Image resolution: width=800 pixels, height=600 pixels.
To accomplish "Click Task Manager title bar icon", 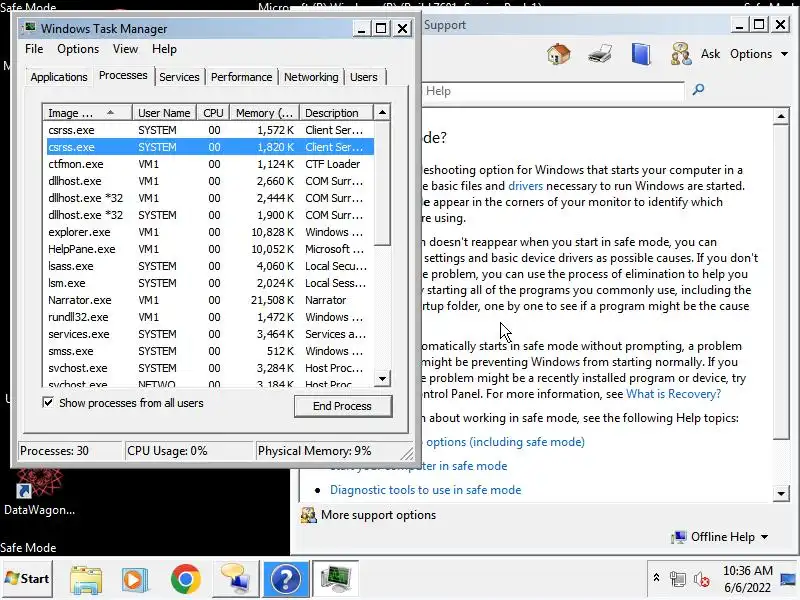I will tap(31, 28).
